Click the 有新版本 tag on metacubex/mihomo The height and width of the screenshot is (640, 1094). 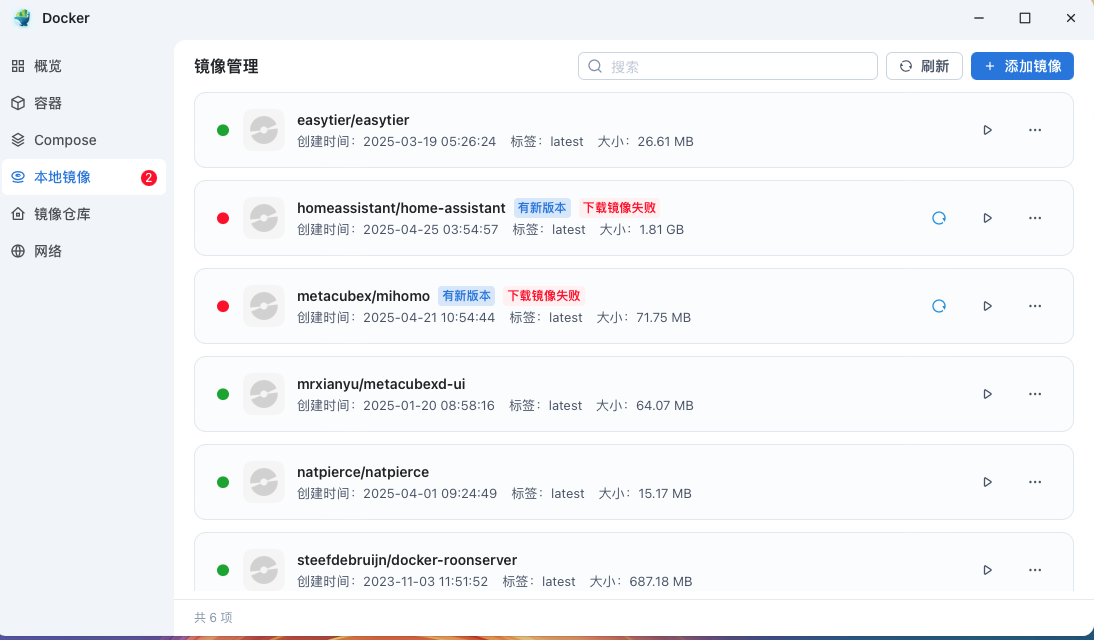[467, 296]
